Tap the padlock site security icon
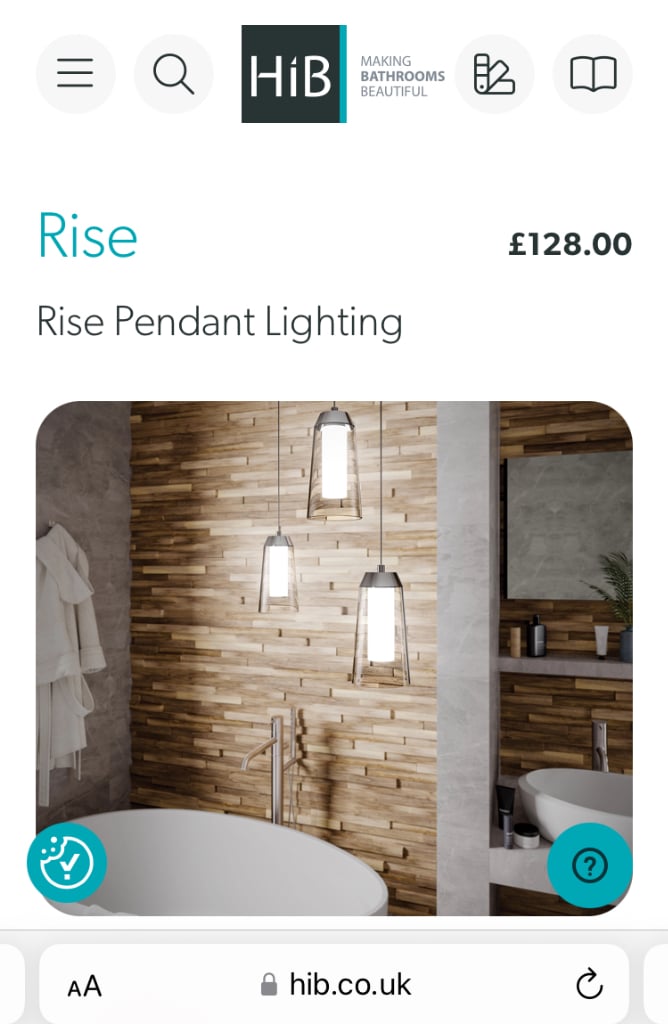The width and height of the screenshot is (668, 1024). 268,984
